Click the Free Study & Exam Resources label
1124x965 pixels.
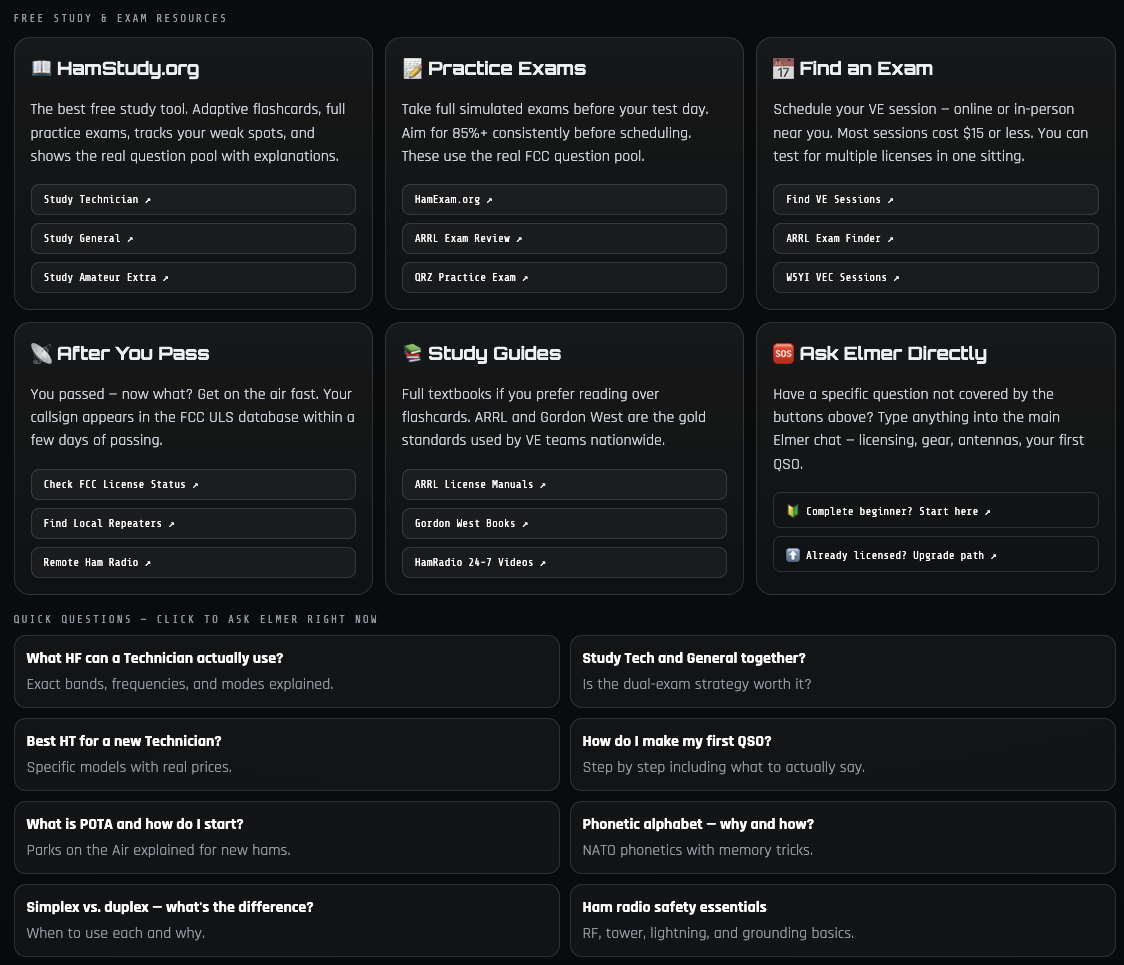pos(120,18)
